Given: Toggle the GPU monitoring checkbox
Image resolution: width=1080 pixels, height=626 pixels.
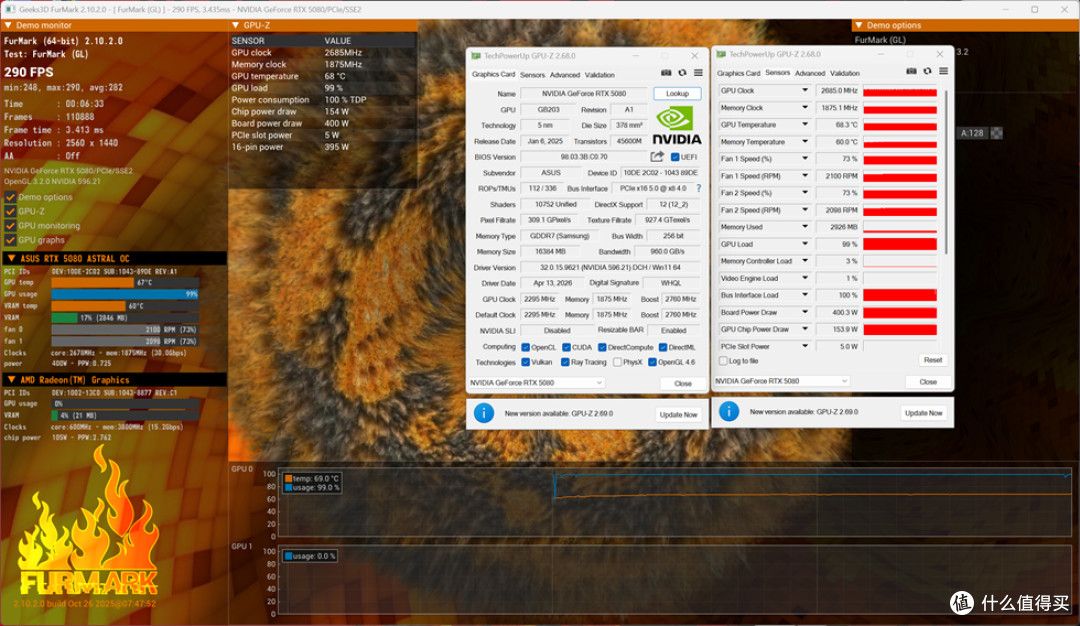Looking at the screenshot, I should click(x=10, y=226).
